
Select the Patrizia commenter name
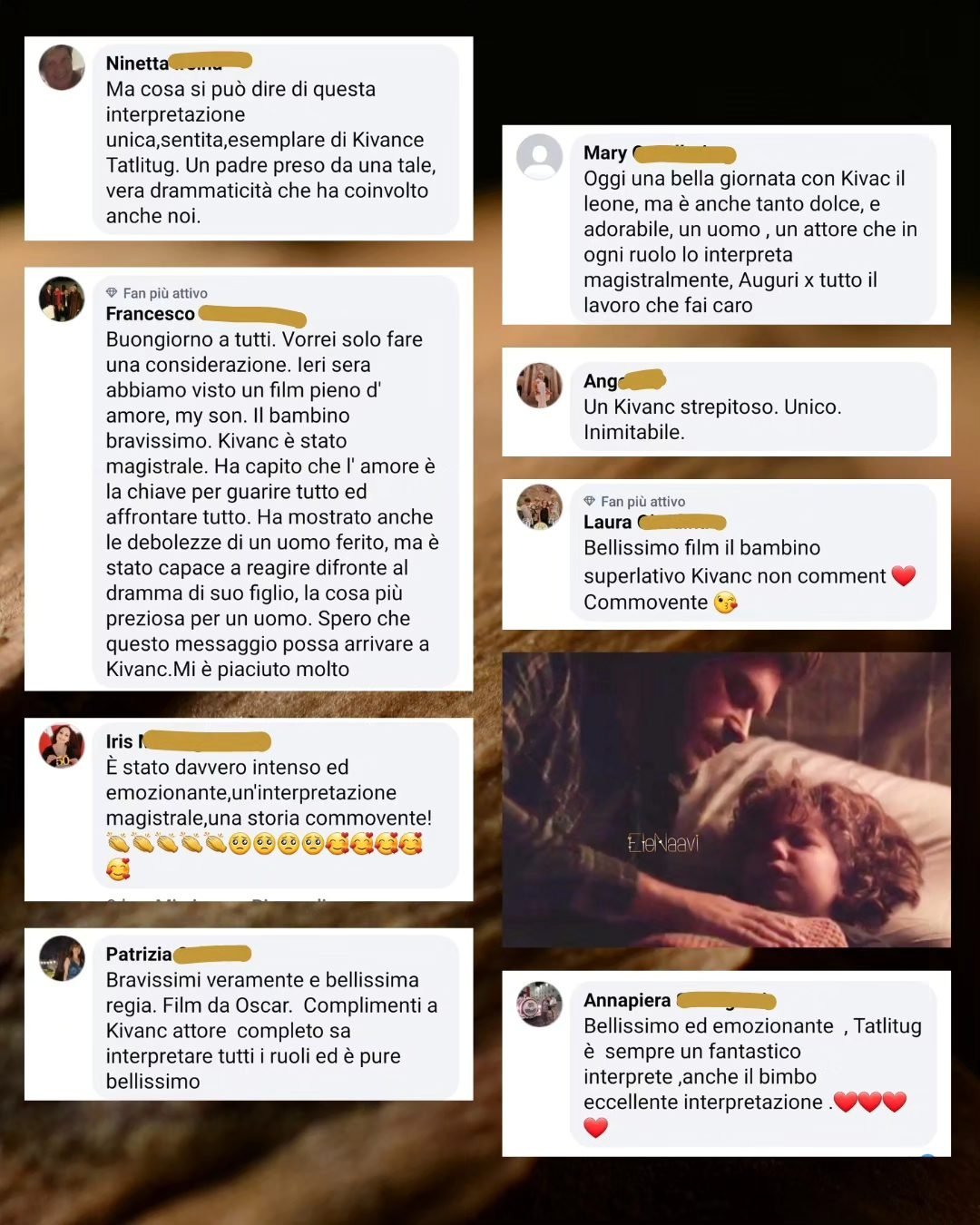coord(138,955)
